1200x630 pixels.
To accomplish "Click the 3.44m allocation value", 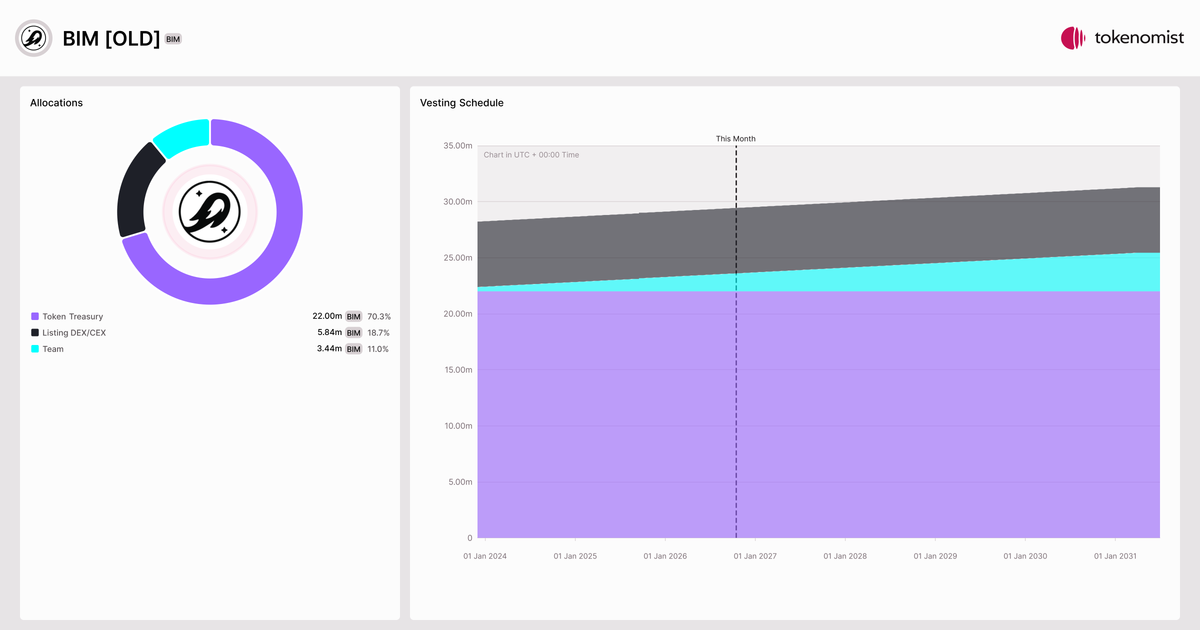I will [x=329, y=349].
